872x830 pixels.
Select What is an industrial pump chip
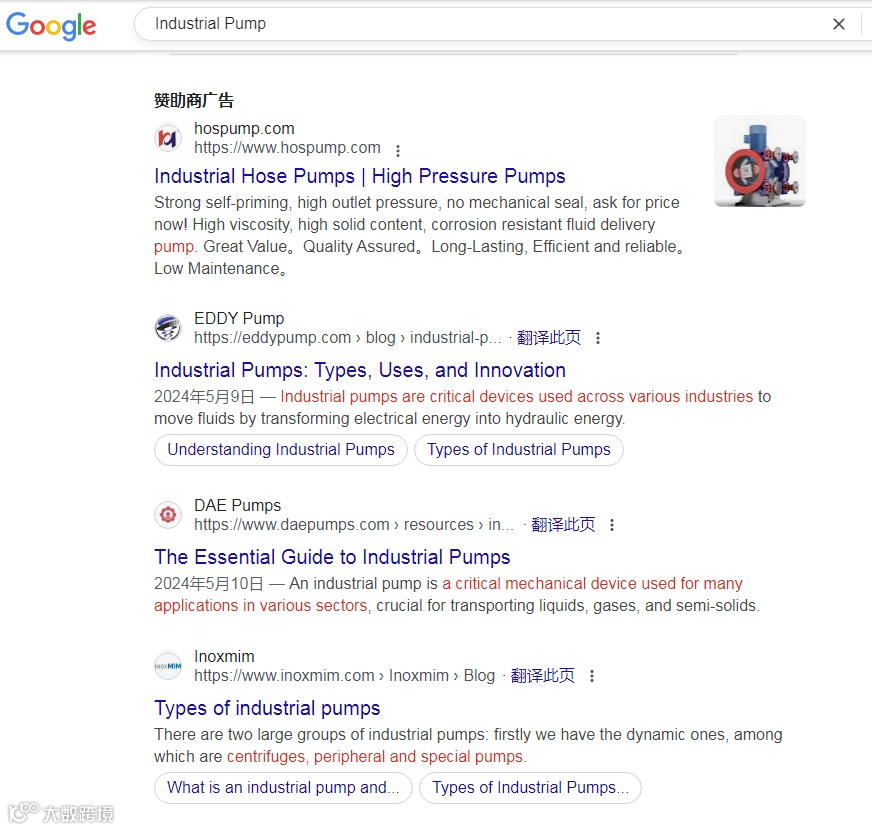coord(284,788)
